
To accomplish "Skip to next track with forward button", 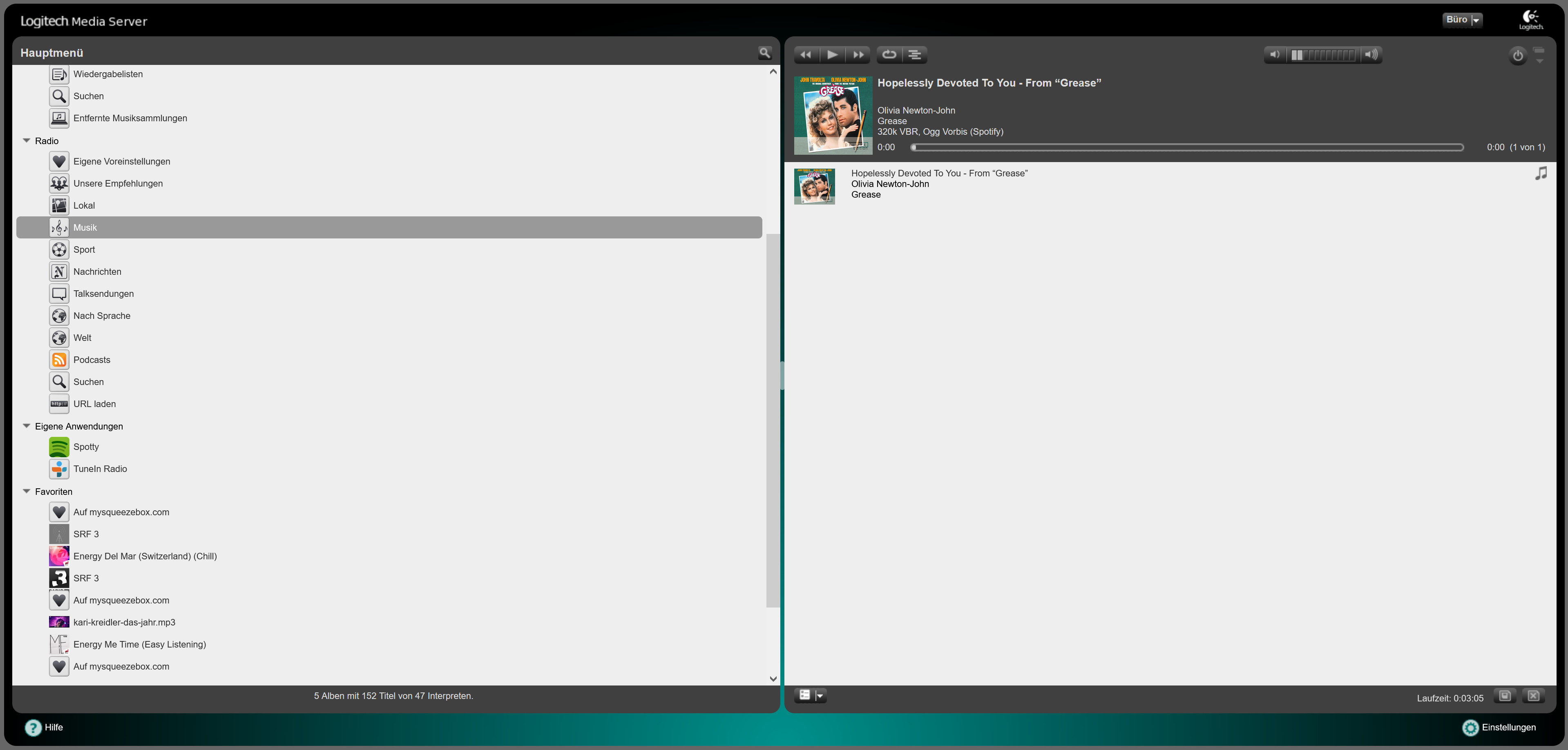I will click(858, 55).
